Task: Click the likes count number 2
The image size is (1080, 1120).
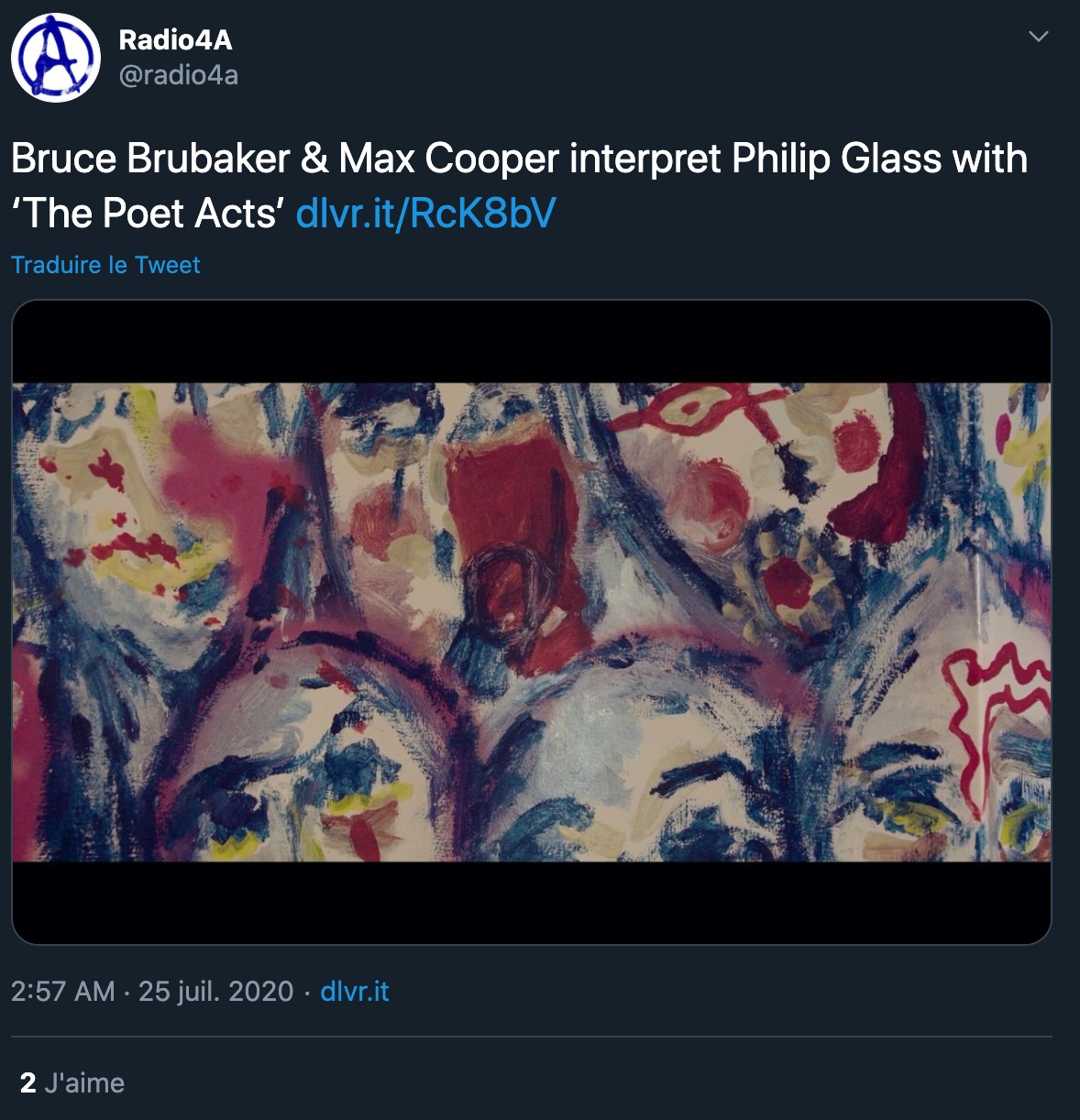Action: pos(28,1083)
